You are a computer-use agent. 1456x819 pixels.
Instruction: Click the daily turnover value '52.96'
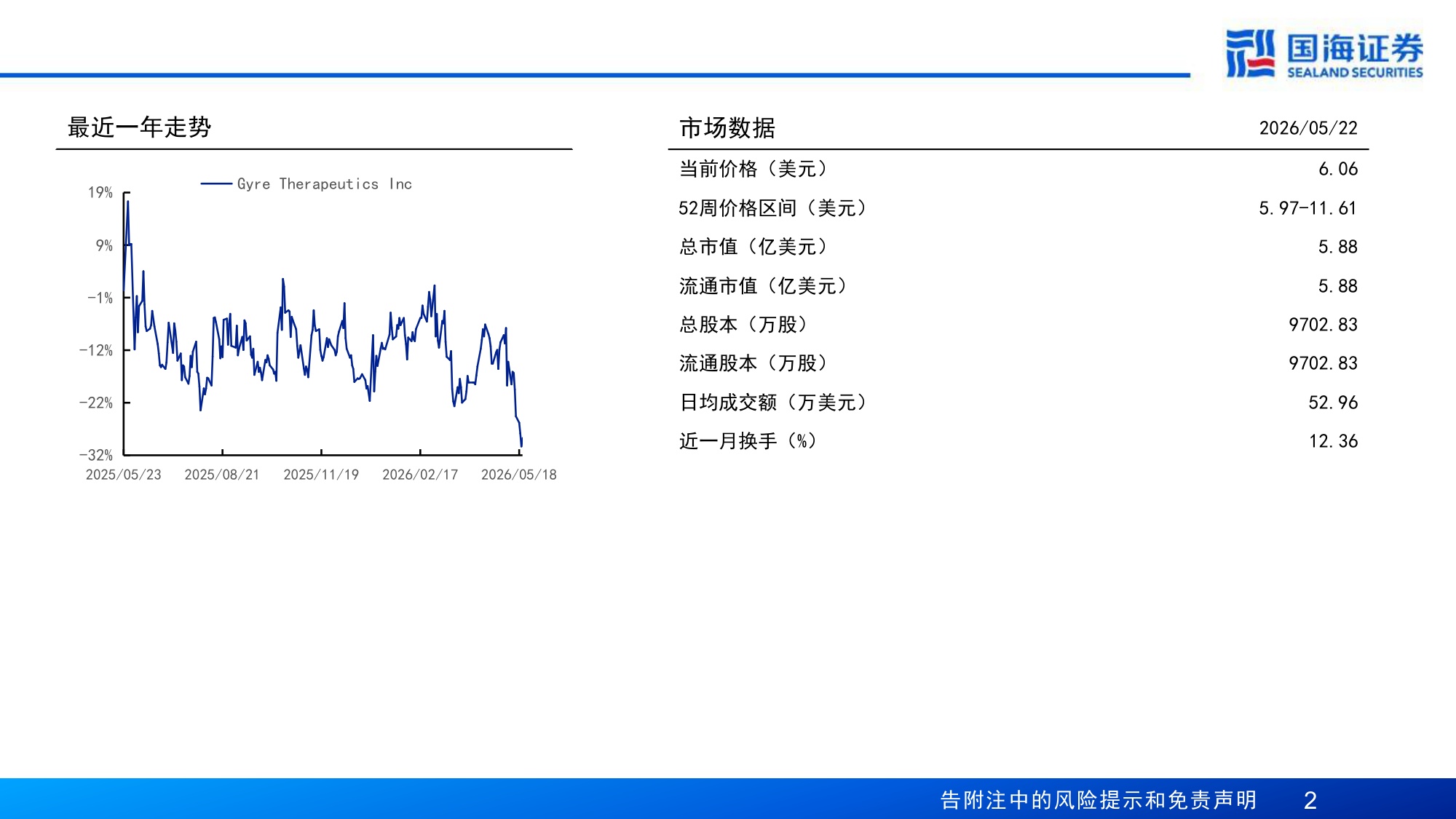[1333, 403]
